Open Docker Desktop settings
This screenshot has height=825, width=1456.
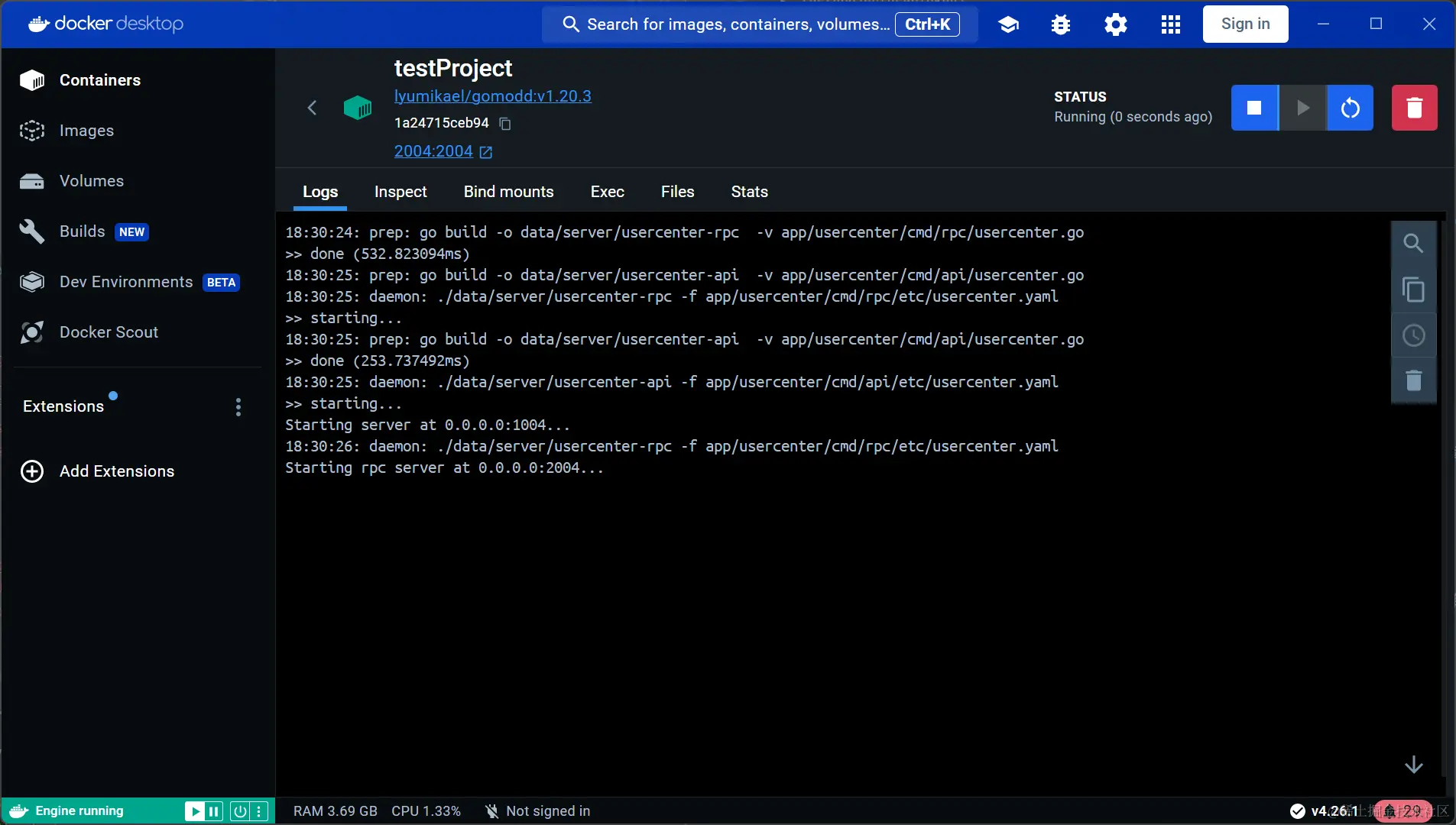click(1116, 24)
